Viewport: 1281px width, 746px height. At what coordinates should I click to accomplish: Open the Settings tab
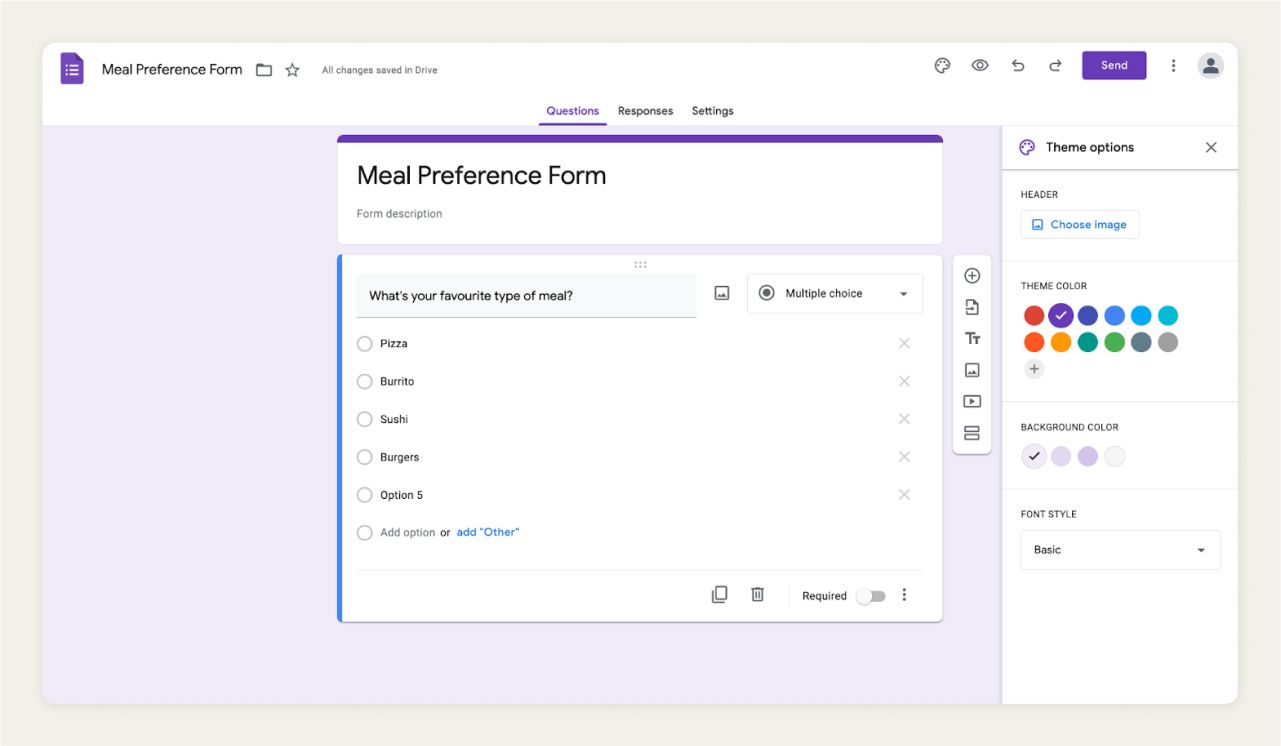[x=712, y=111]
